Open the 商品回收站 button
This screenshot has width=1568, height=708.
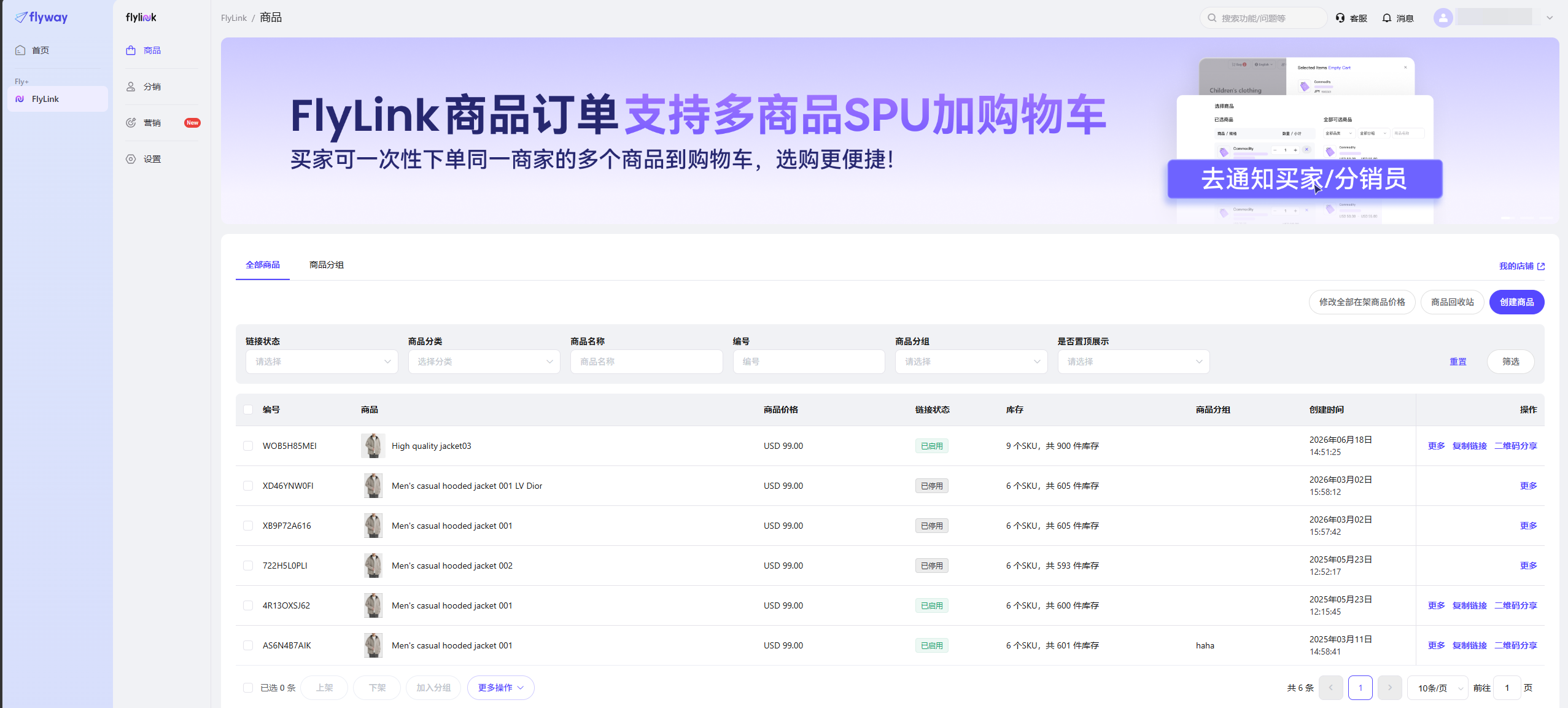pyautogui.click(x=1453, y=302)
